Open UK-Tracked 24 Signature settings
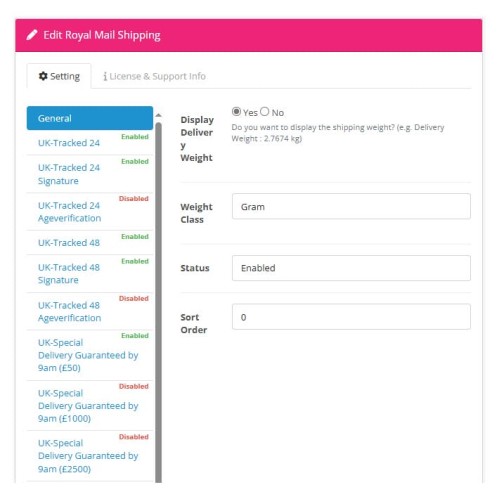 pos(90,174)
